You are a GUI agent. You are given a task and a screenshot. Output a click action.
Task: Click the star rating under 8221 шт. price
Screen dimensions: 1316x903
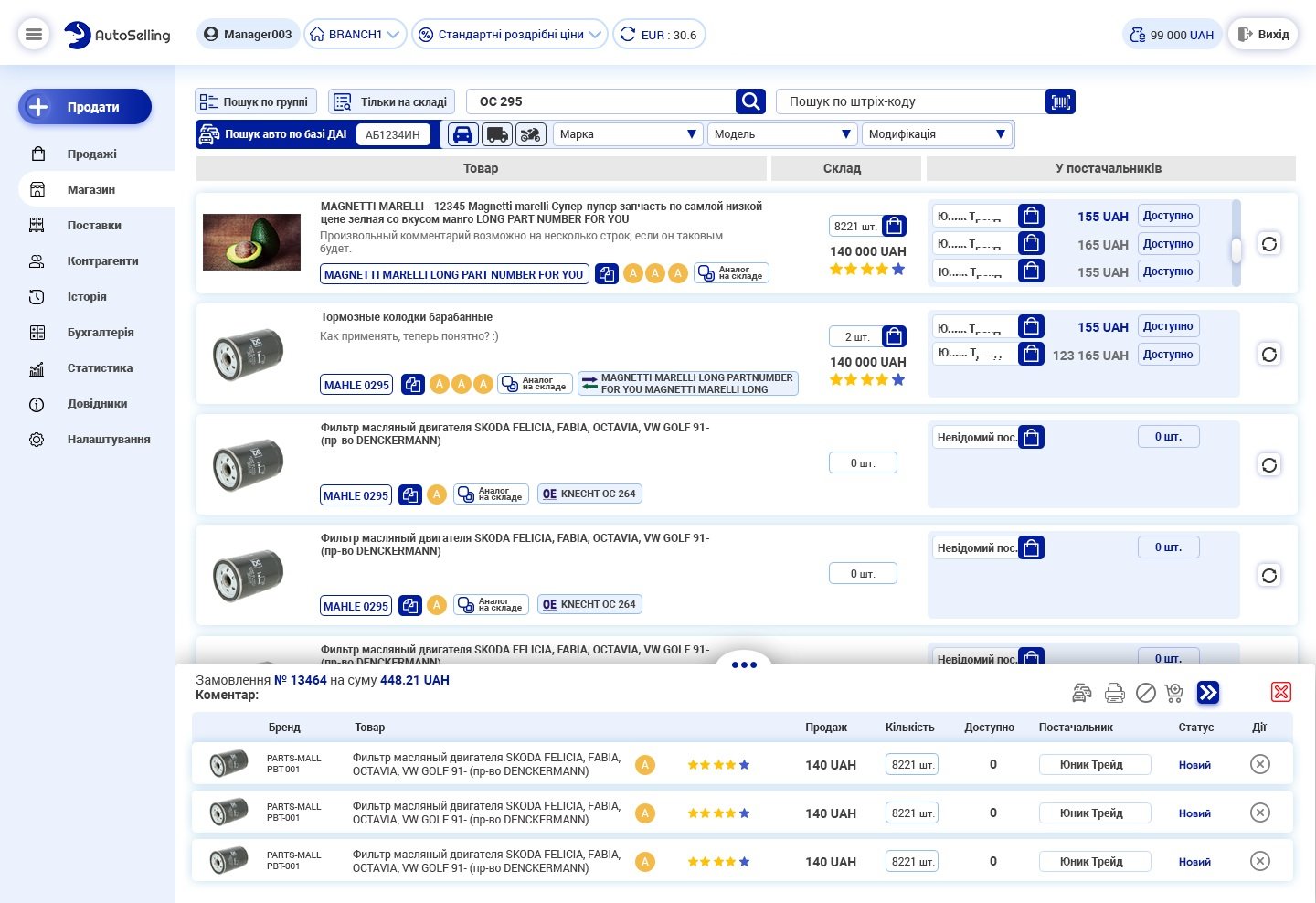click(x=867, y=269)
